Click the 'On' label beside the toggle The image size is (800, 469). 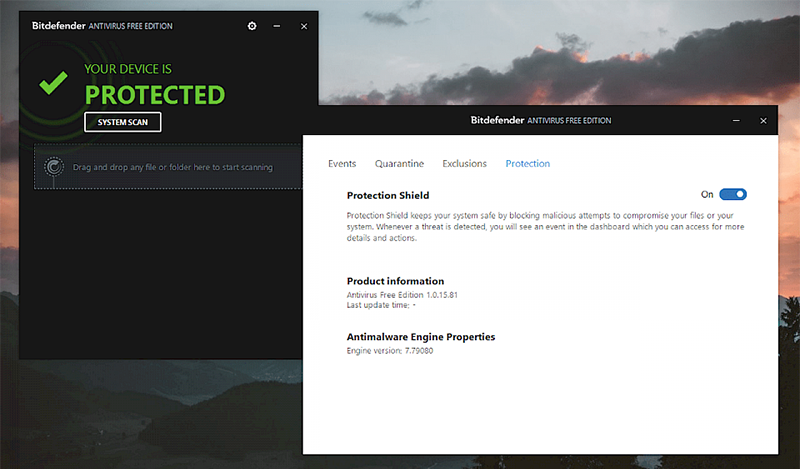(707, 195)
